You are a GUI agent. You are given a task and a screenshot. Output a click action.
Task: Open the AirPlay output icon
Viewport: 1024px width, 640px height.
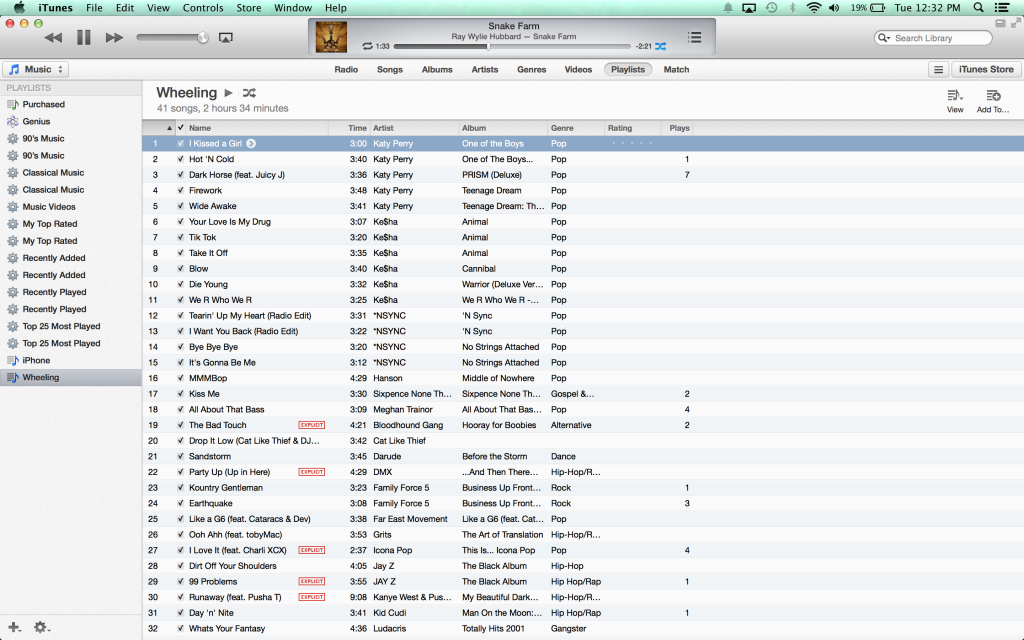[x=225, y=38]
